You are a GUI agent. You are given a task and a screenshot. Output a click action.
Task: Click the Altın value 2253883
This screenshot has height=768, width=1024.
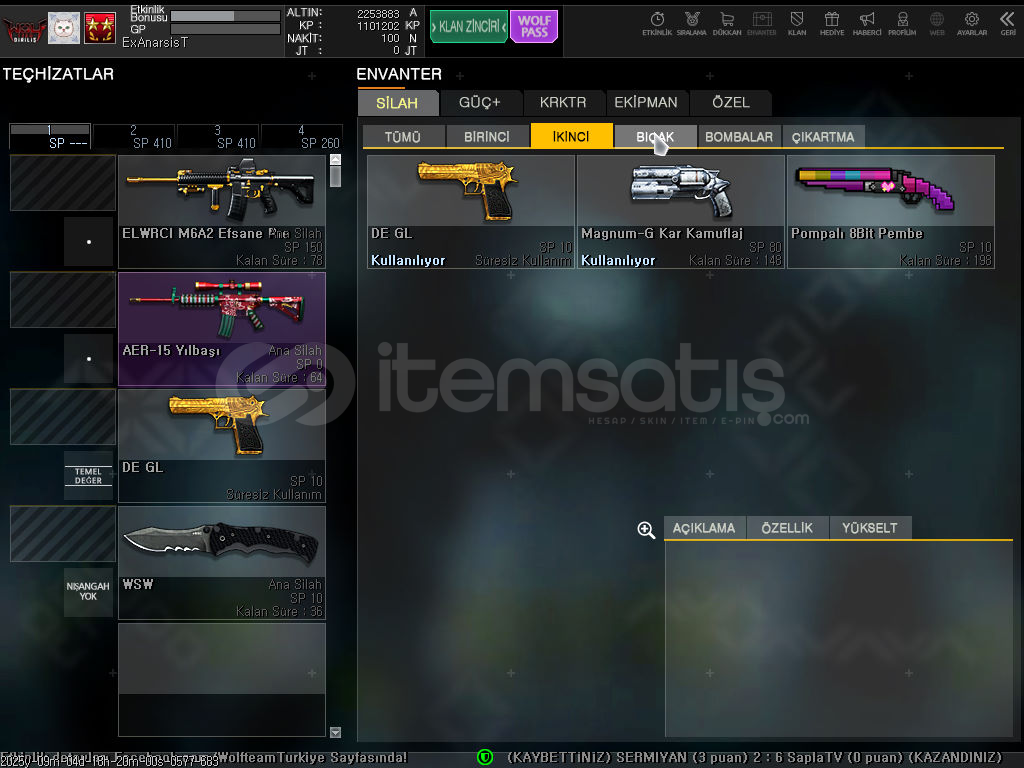click(x=378, y=14)
